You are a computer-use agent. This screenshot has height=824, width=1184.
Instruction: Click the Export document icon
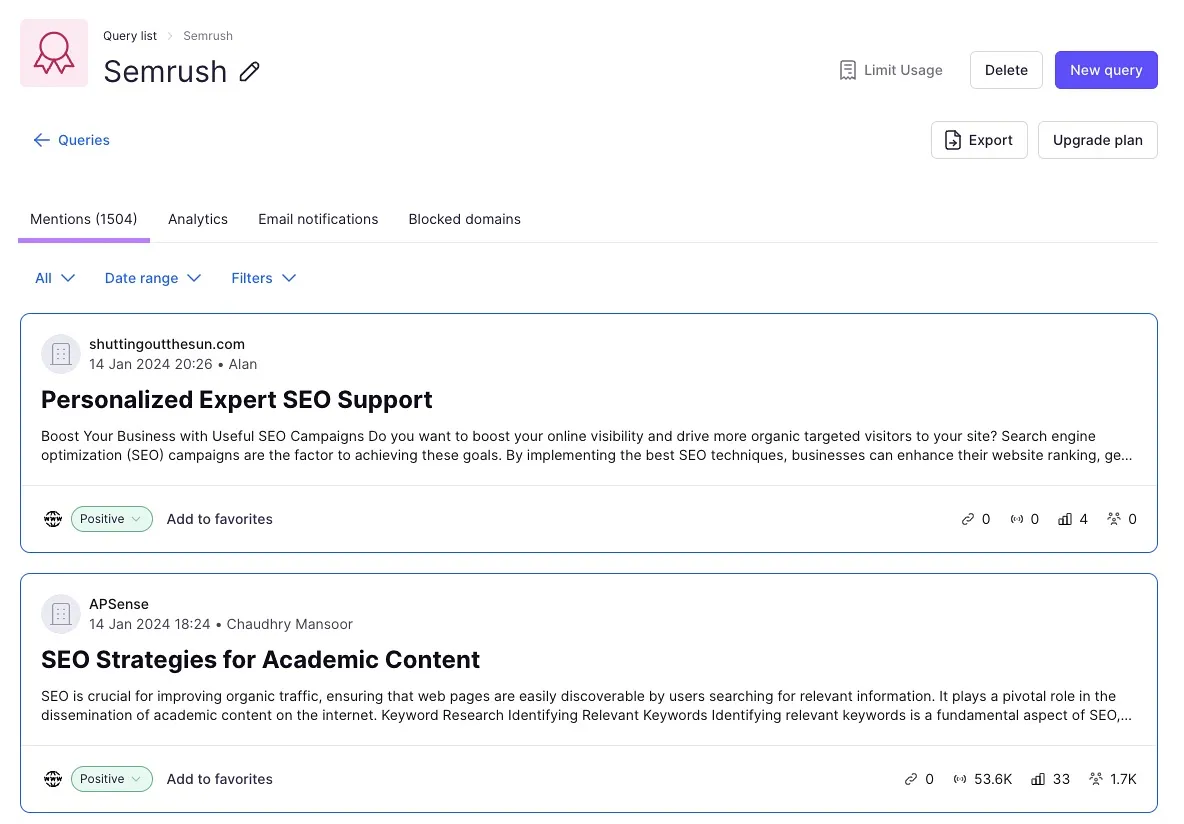coord(953,140)
